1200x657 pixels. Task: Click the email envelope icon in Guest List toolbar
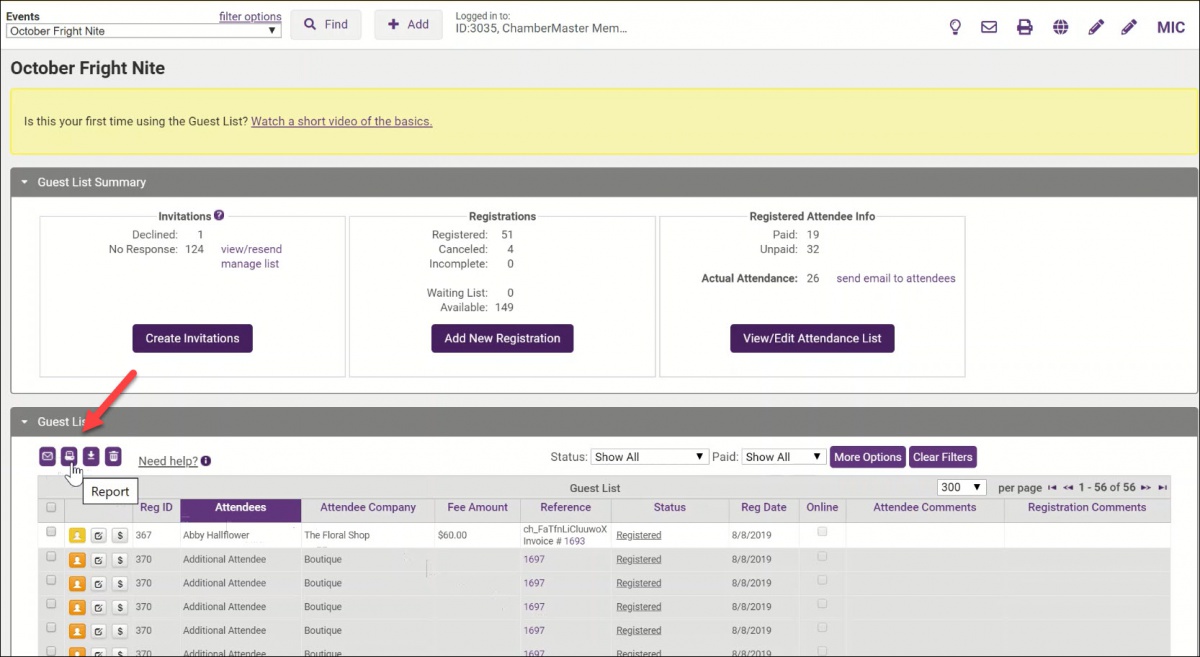[47, 456]
